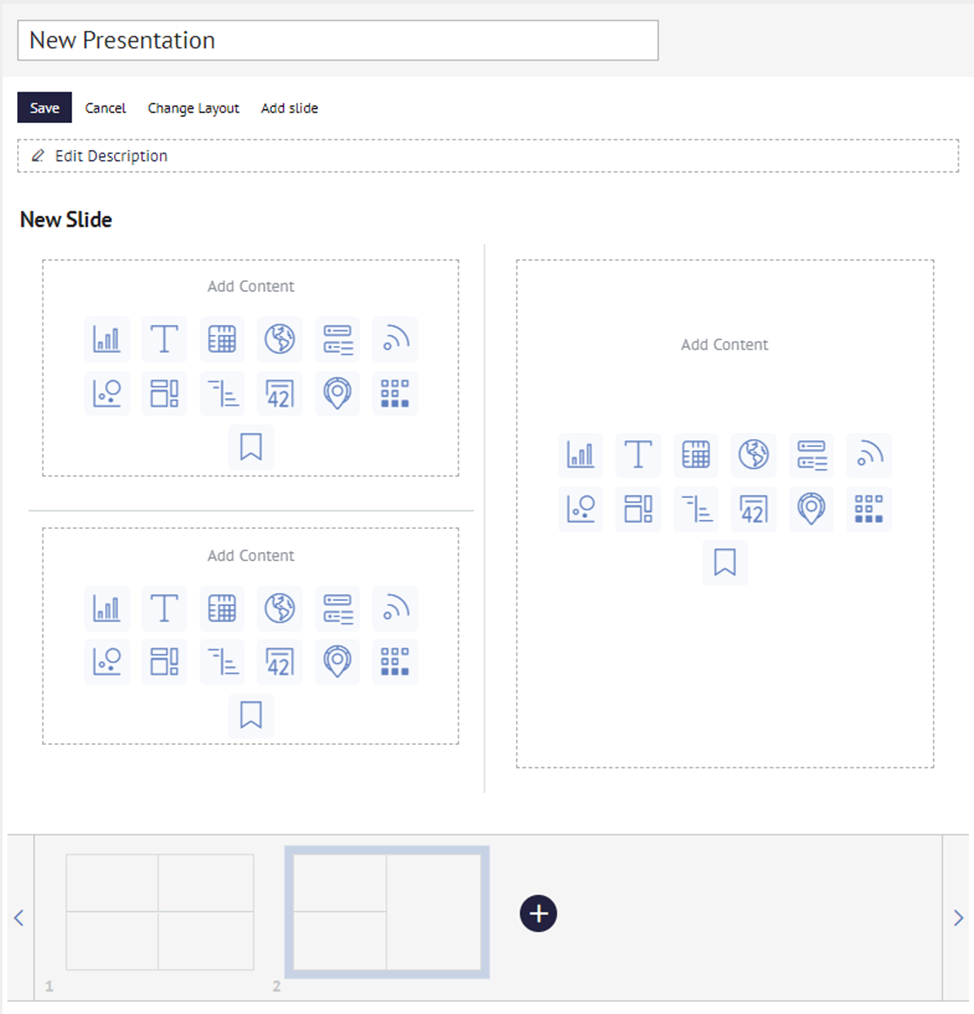Viewport: 974px width, 1014px height.
Task: Add RSS feed in bottom-left content panel
Action: point(395,608)
